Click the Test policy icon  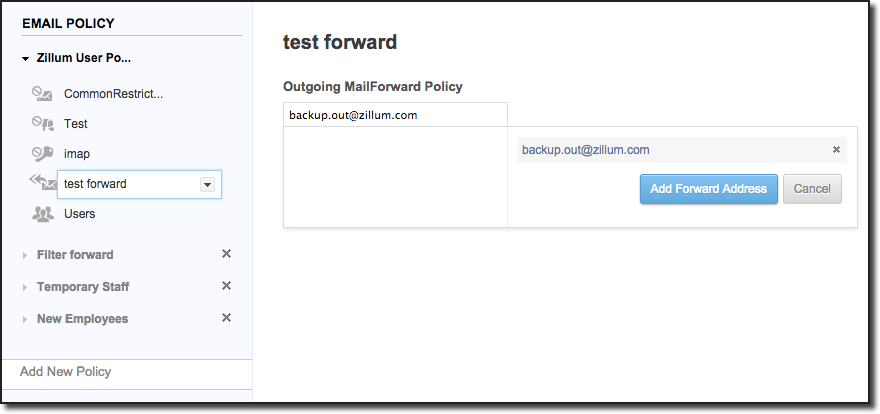tap(42, 124)
